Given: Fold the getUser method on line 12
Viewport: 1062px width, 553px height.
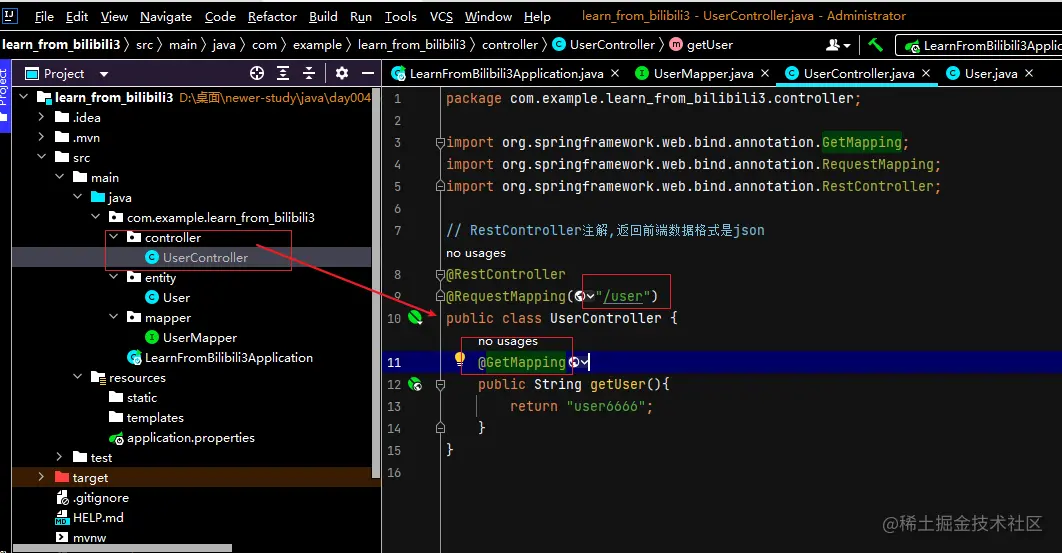Looking at the screenshot, I should [x=440, y=384].
